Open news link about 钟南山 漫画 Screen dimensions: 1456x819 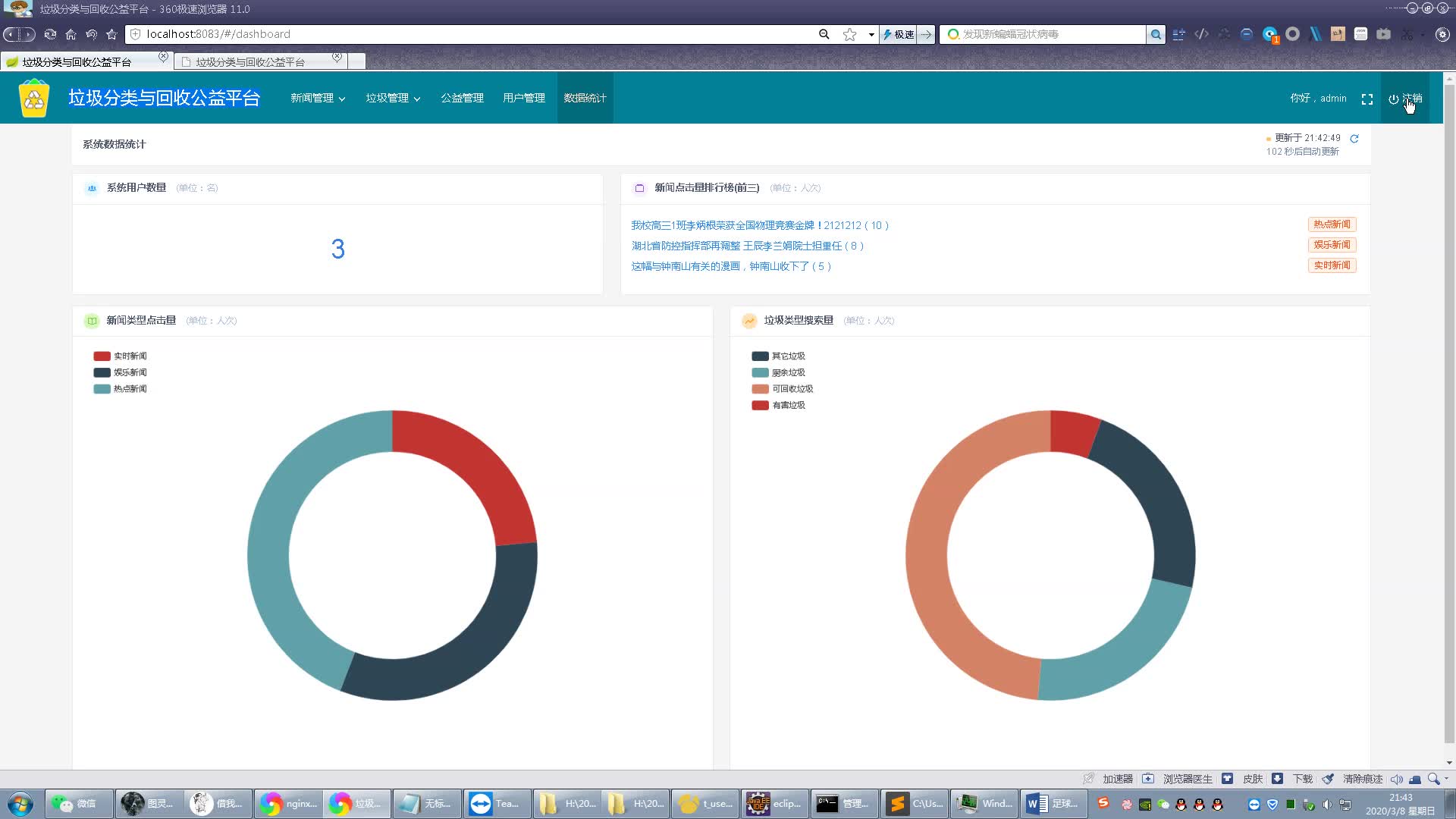(731, 266)
